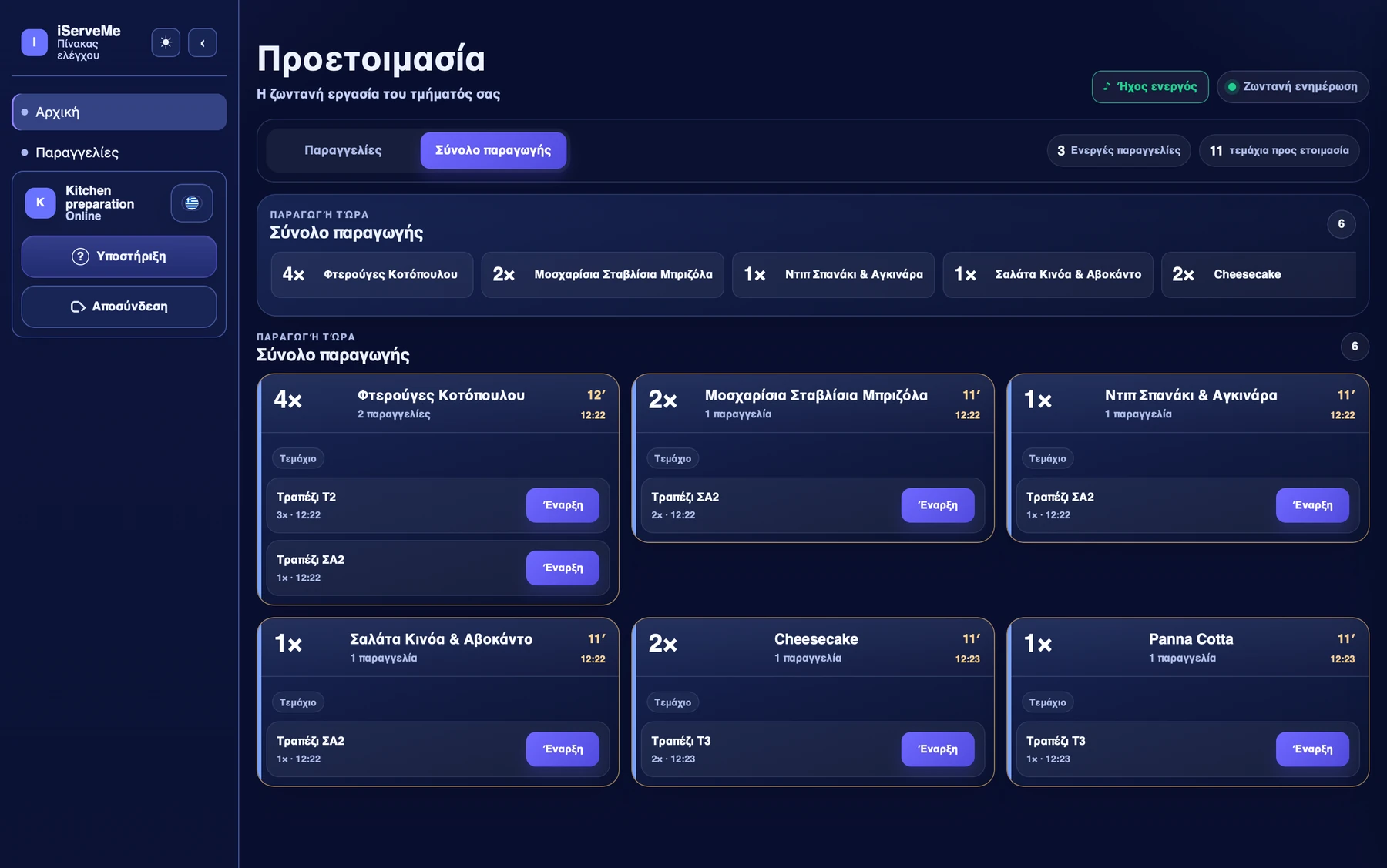Viewport: 1387px width, 868px height.
Task: Start Τραπέζι ΣΑ2 in Μοσχαρίσια Μπριζόλα card
Action: pyautogui.click(x=938, y=505)
